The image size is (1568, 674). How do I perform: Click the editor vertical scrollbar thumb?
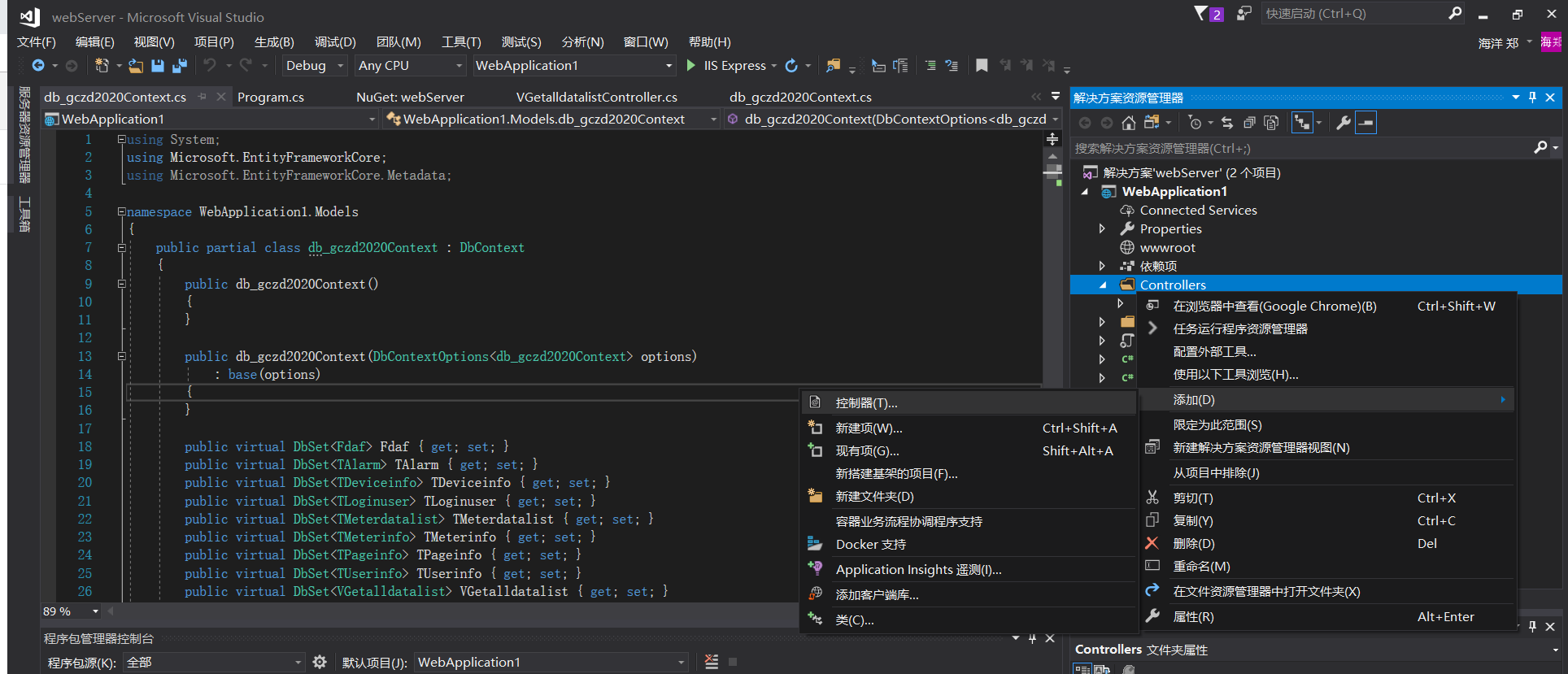coord(1053,172)
